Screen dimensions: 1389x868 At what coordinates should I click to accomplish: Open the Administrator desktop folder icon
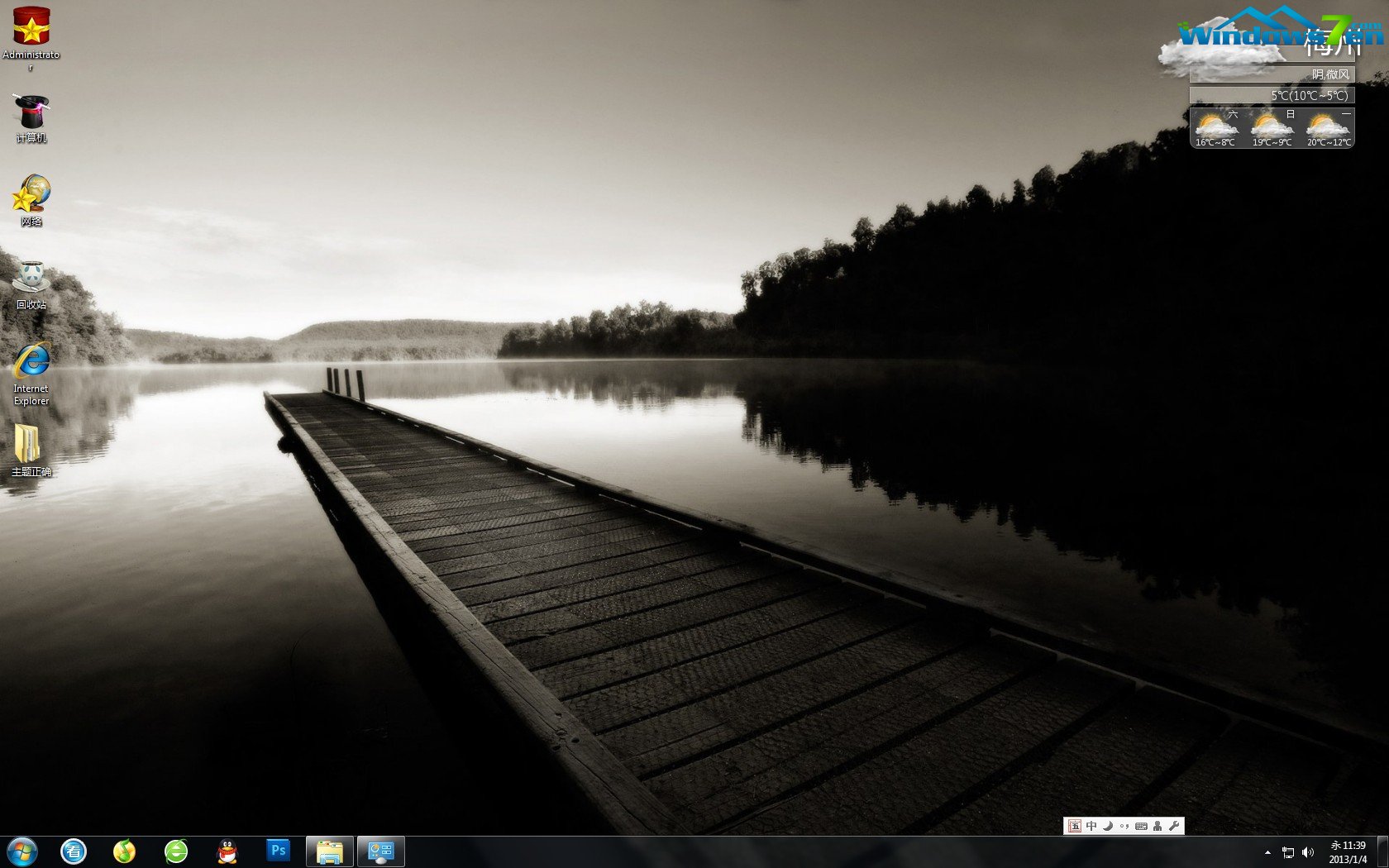pyautogui.click(x=31, y=28)
